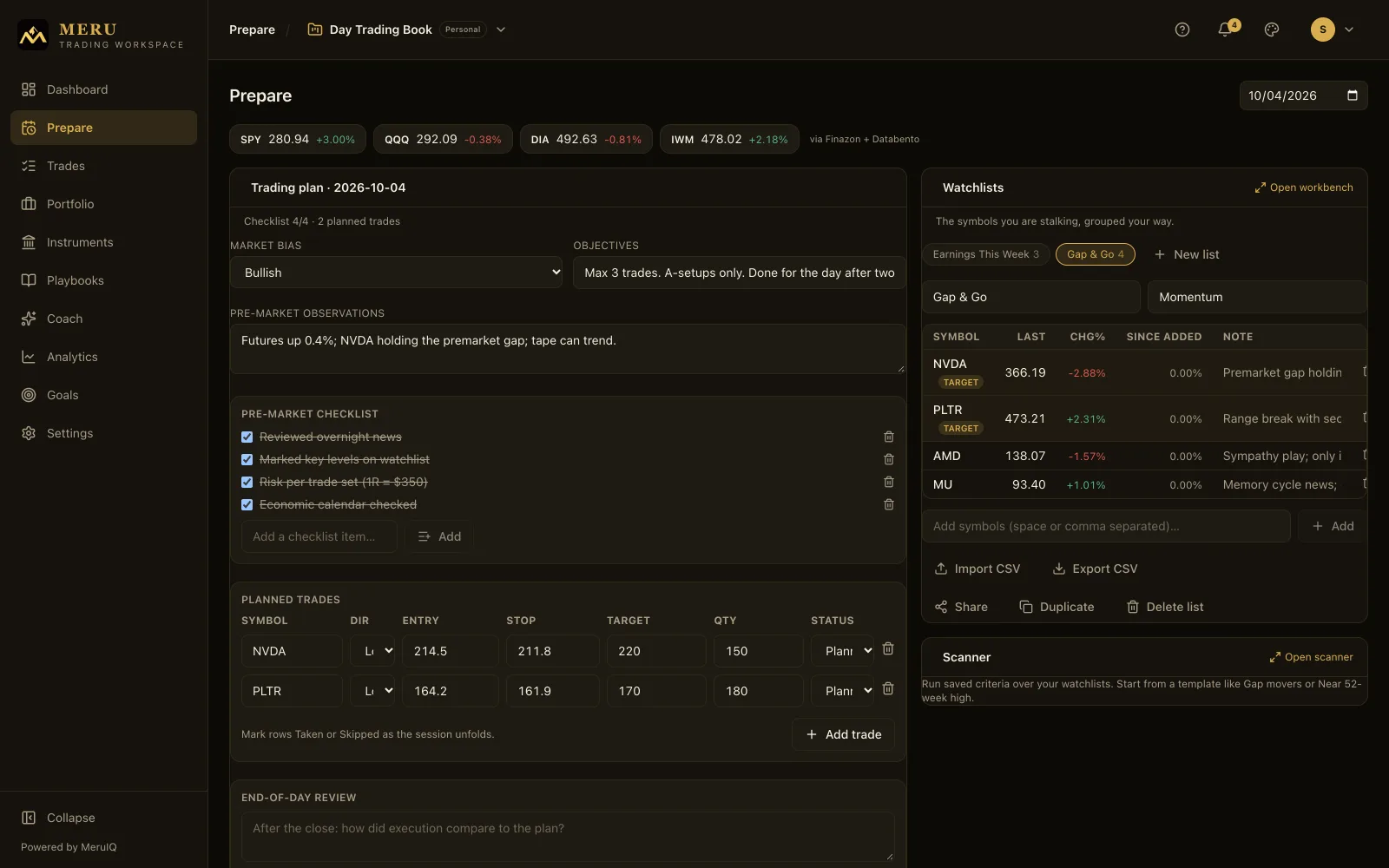Screen dimensions: 1389x868
Task: Open Playbooks in sidebar
Action: coord(103,280)
